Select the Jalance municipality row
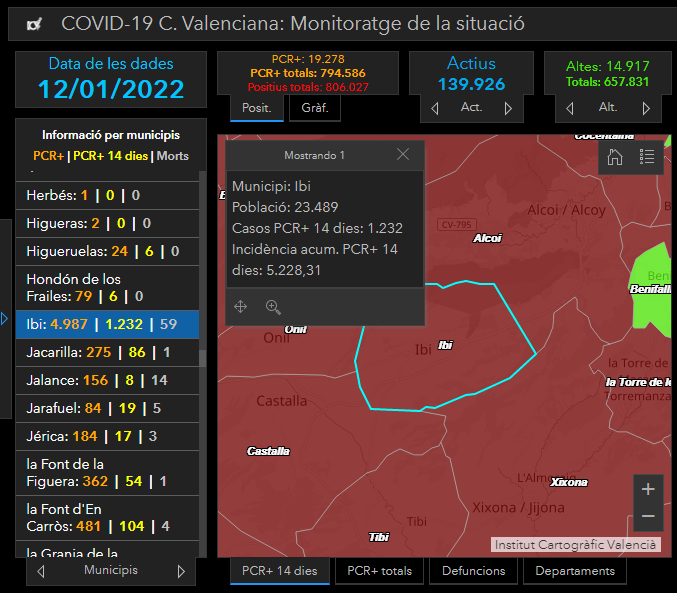This screenshot has width=677, height=593. (107, 381)
